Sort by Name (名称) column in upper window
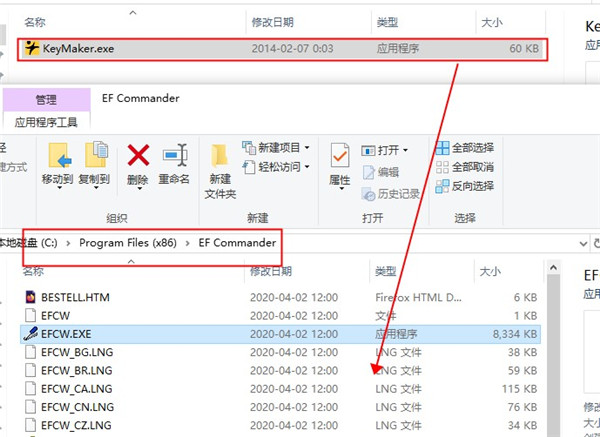 35,22
